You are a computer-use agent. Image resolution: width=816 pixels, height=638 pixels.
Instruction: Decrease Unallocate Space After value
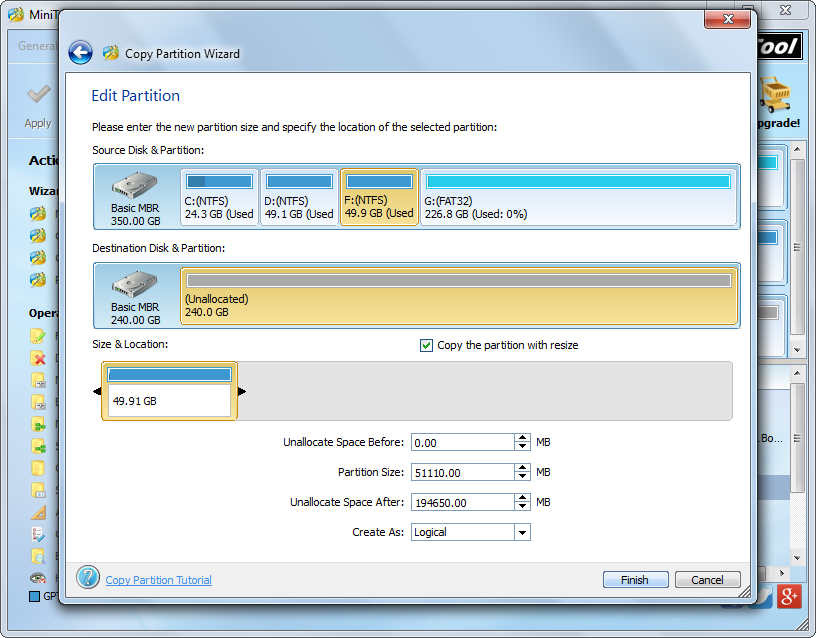[522, 506]
